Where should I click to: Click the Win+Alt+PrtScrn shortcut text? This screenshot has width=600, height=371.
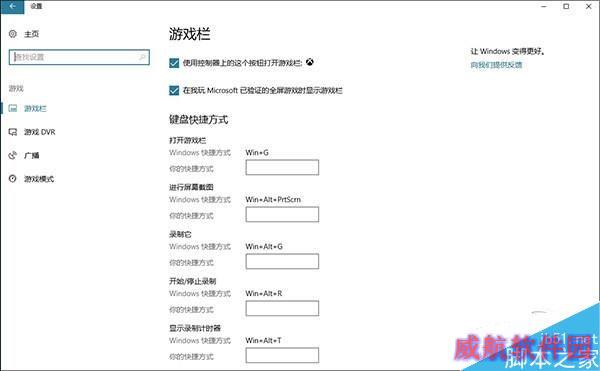tap(273, 199)
